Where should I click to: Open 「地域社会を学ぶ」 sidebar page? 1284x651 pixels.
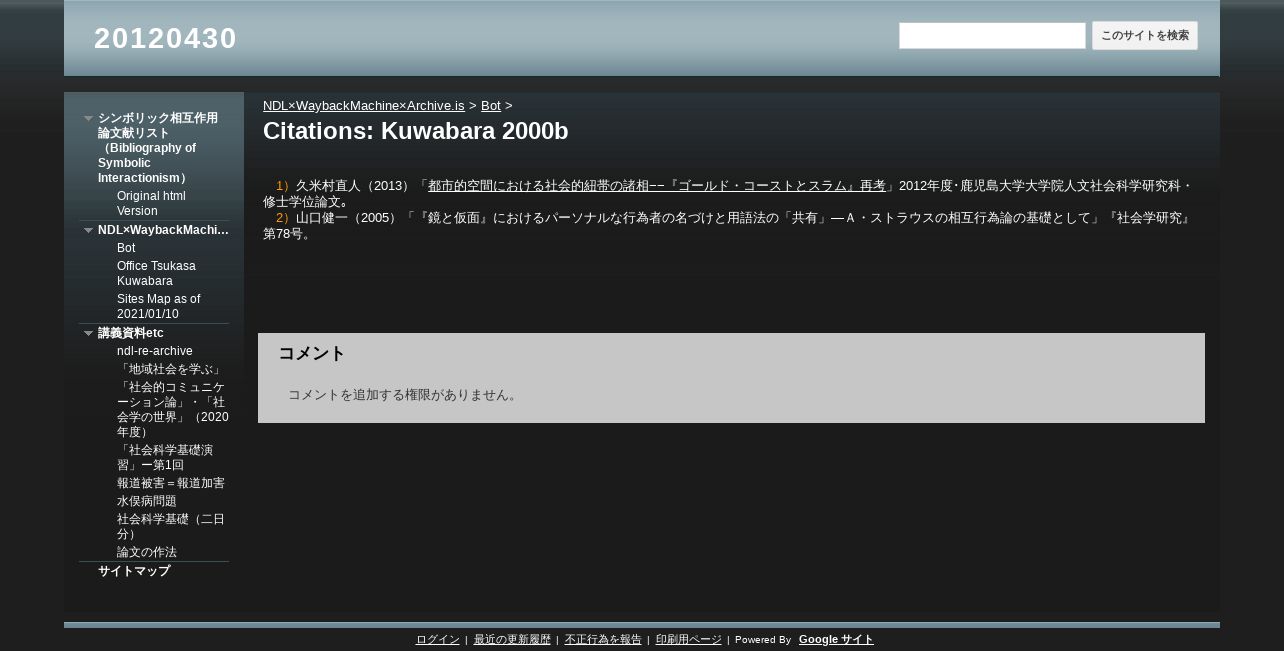click(169, 369)
